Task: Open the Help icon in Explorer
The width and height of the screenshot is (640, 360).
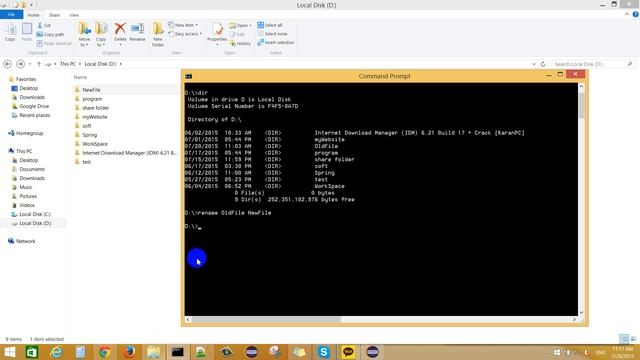Action: (636, 14)
